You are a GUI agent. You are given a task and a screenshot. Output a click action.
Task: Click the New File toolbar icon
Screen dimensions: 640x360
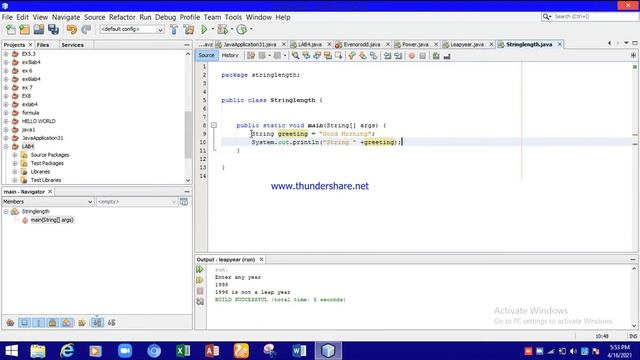coord(11,29)
